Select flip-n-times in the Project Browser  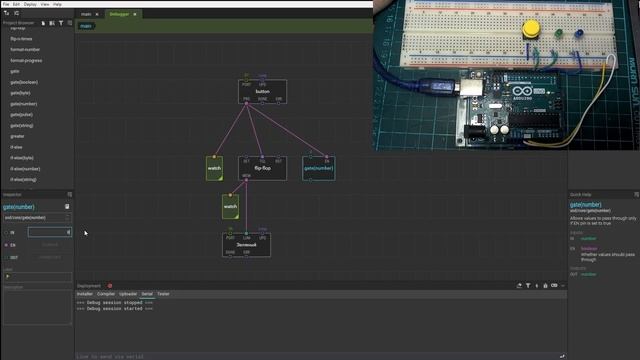[21, 39]
